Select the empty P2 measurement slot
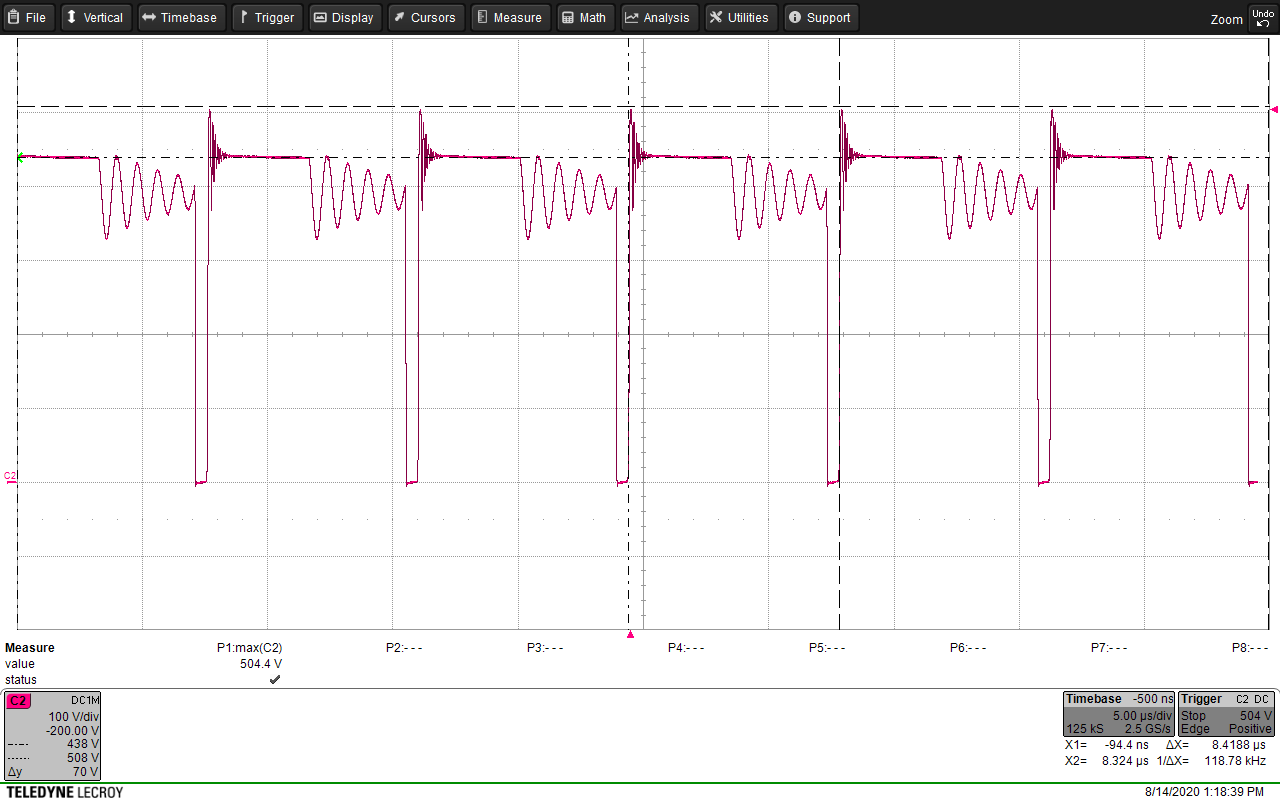 (404, 648)
